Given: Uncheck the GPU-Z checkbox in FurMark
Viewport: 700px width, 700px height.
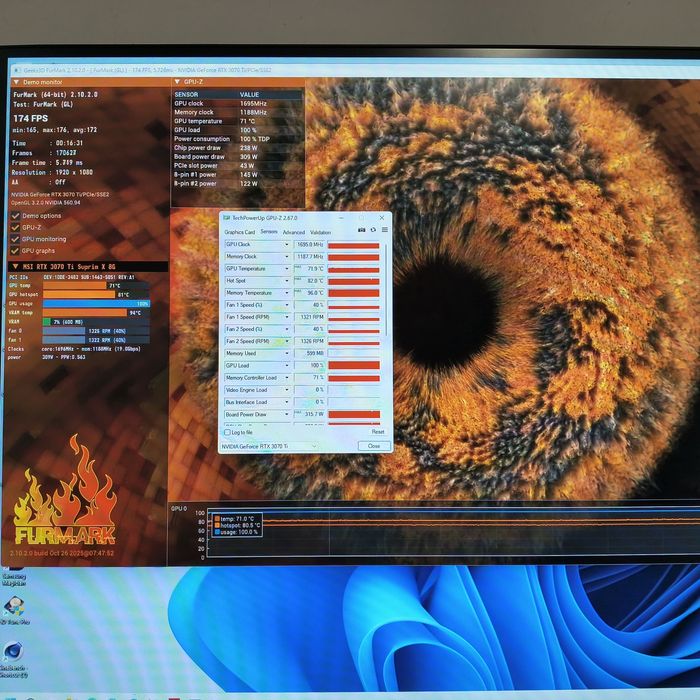Looking at the screenshot, I should pyautogui.click(x=15, y=228).
